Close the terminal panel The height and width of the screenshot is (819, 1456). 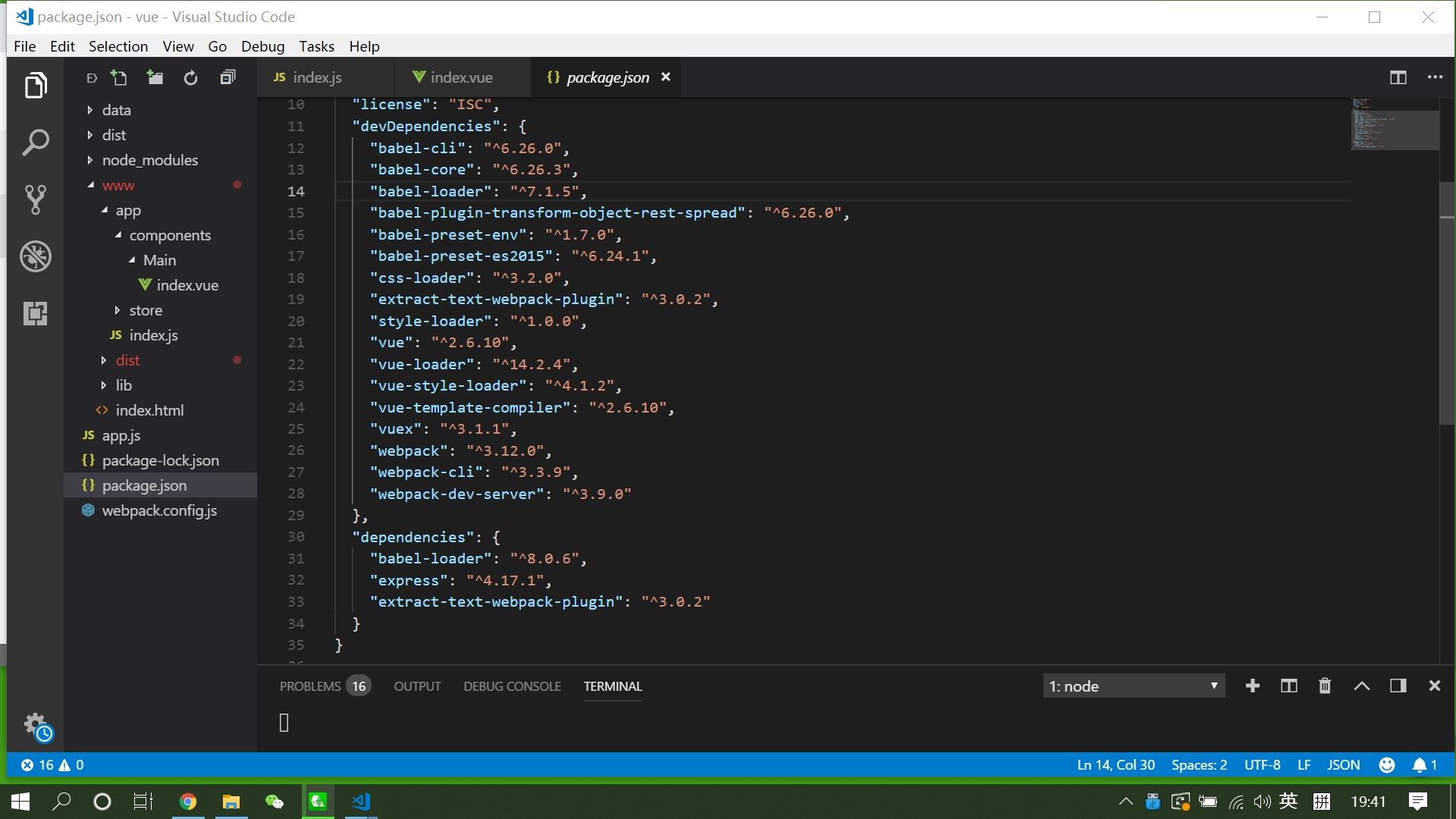coord(1435,686)
